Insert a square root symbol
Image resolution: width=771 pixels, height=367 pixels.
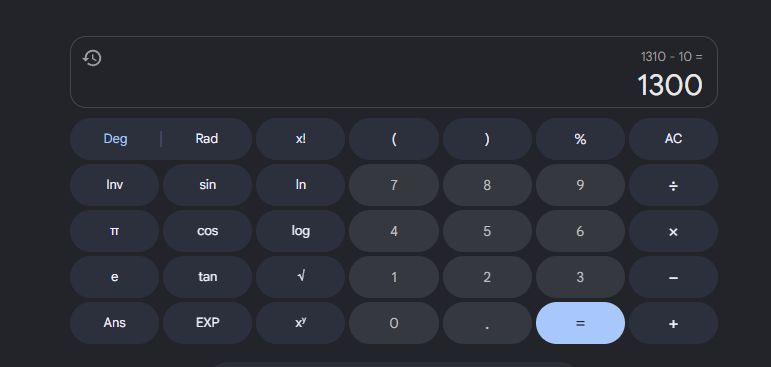[x=300, y=277]
